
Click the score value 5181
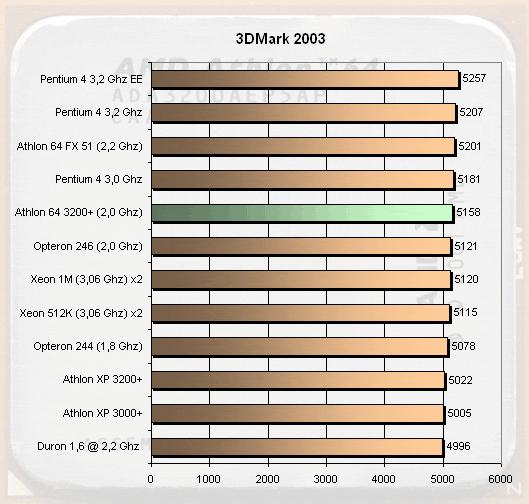coord(469,179)
